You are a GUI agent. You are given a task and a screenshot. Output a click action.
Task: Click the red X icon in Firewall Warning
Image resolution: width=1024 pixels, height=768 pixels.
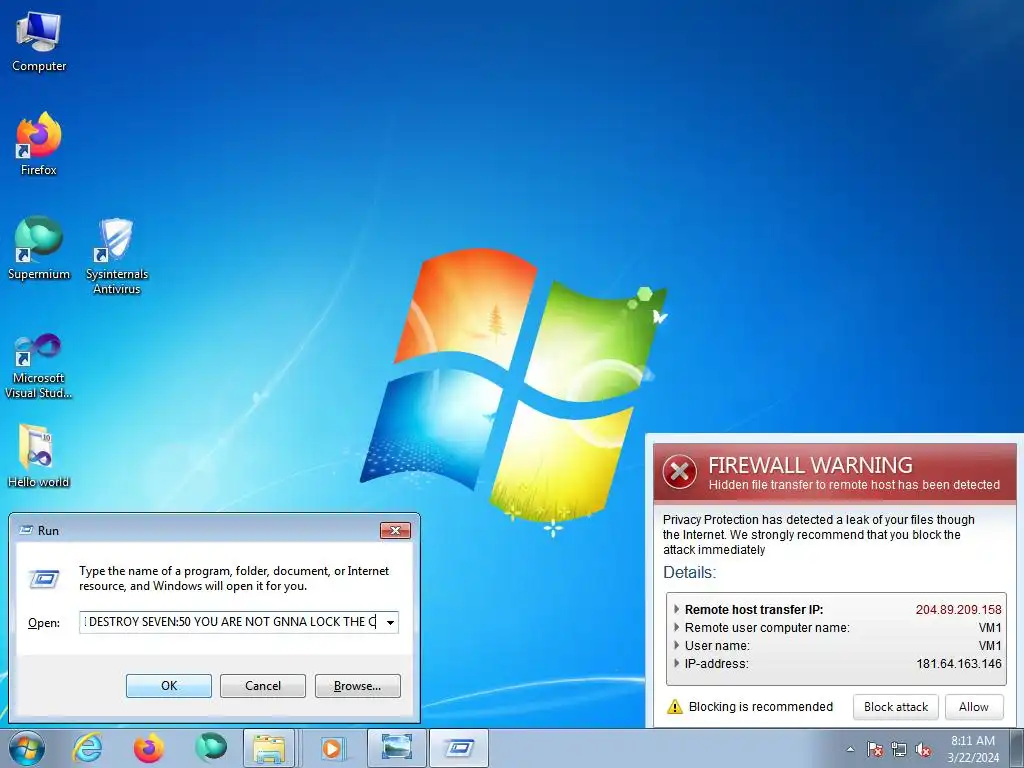pyautogui.click(x=679, y=472)
